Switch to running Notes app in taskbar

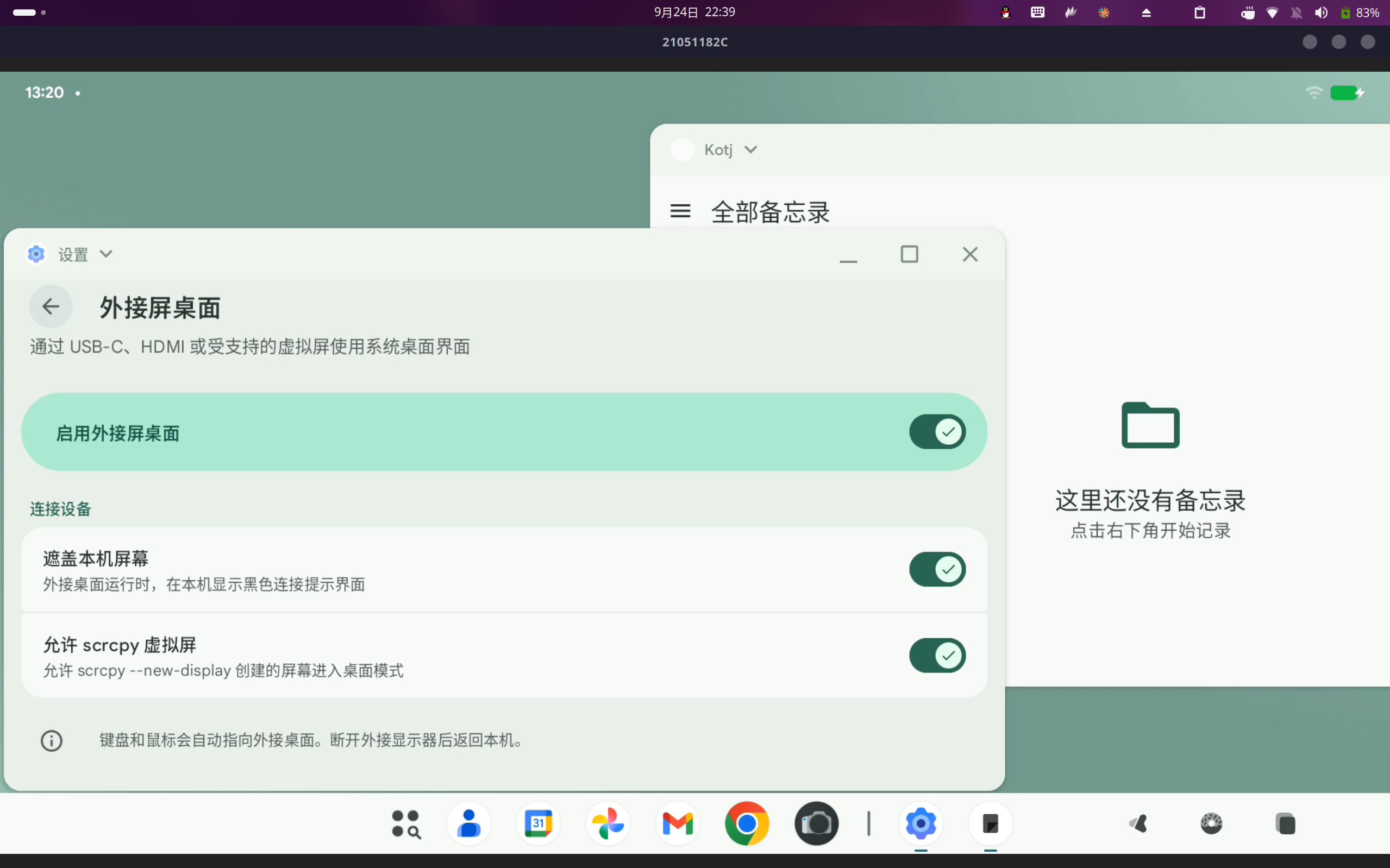point(991,824)
